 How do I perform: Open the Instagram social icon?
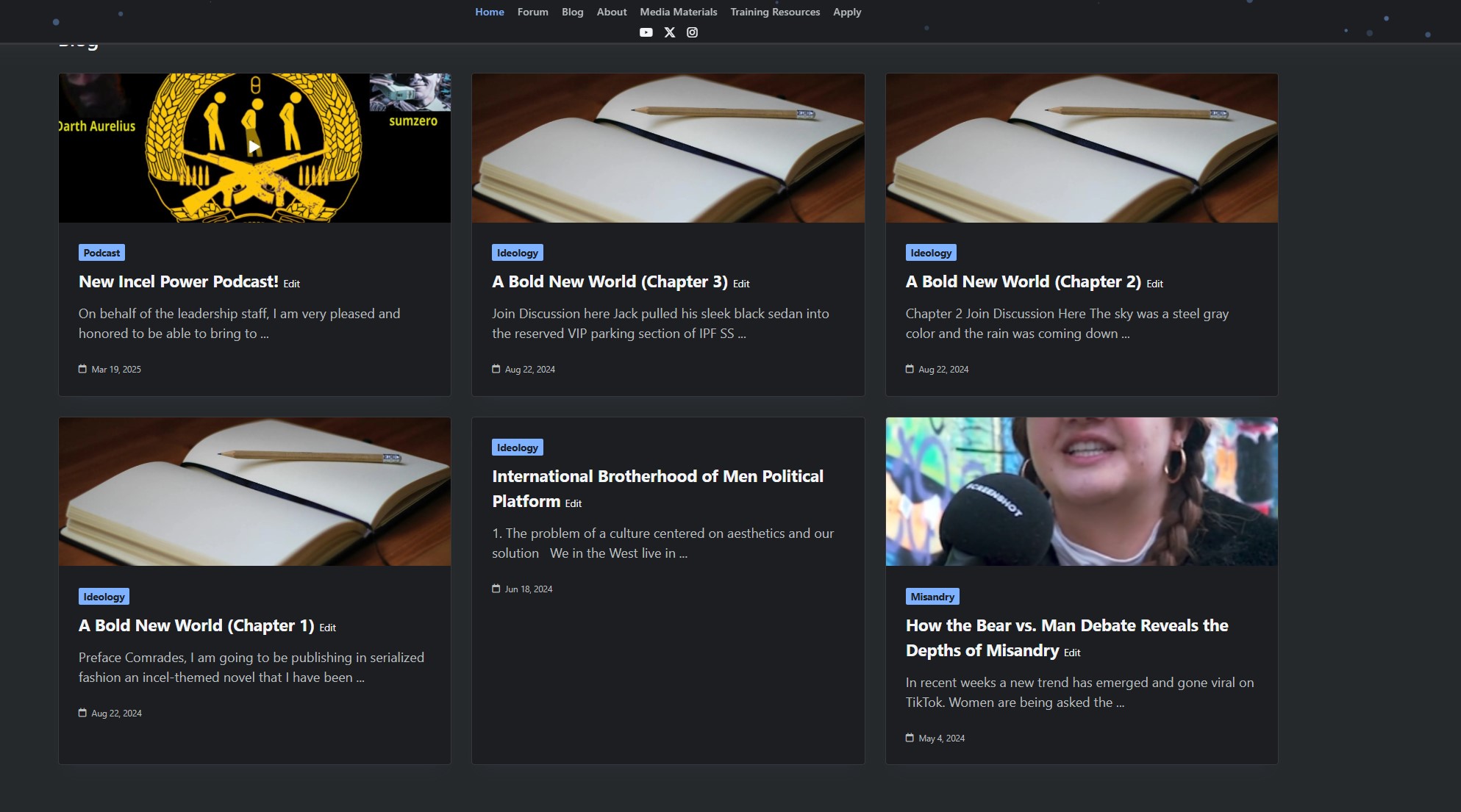coord(692,32)
